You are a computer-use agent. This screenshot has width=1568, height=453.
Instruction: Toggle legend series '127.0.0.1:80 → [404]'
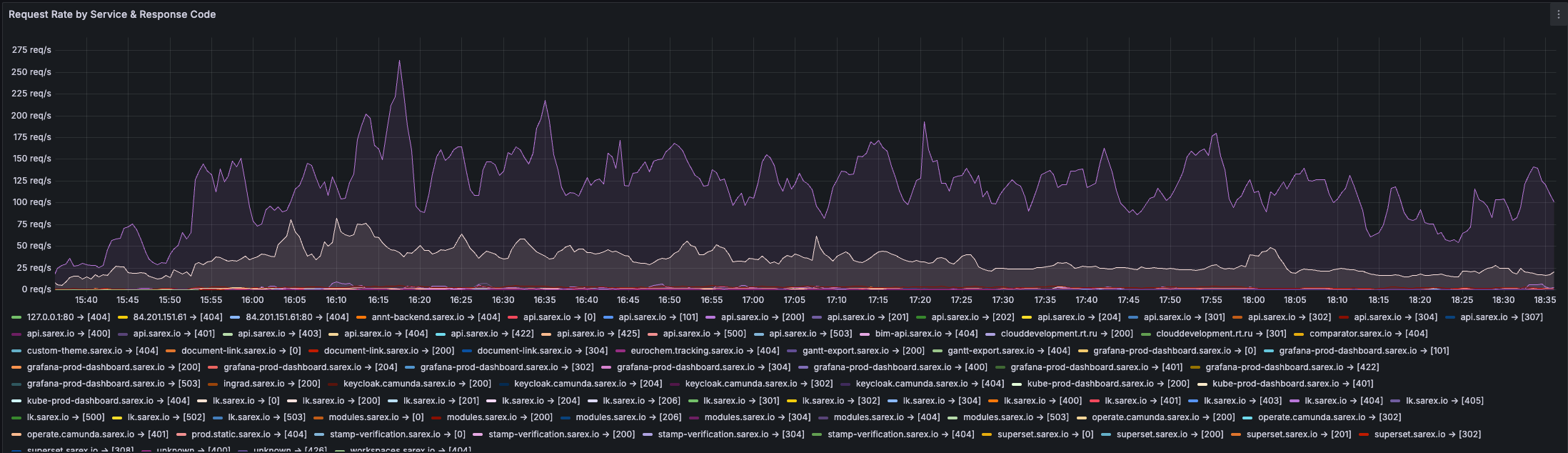point(69,317)
